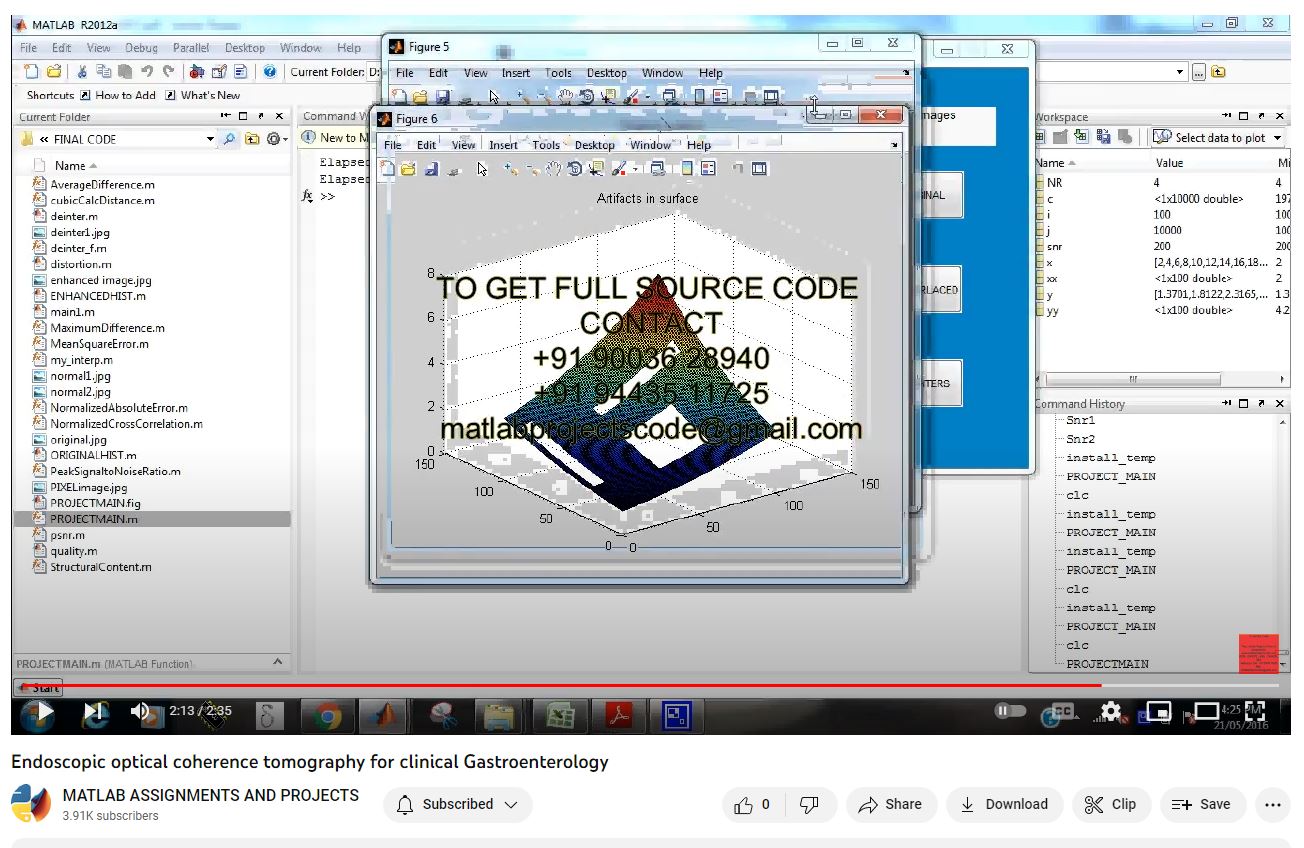Click the Simulink icon in MATLAB toolbar

(197, 72)
